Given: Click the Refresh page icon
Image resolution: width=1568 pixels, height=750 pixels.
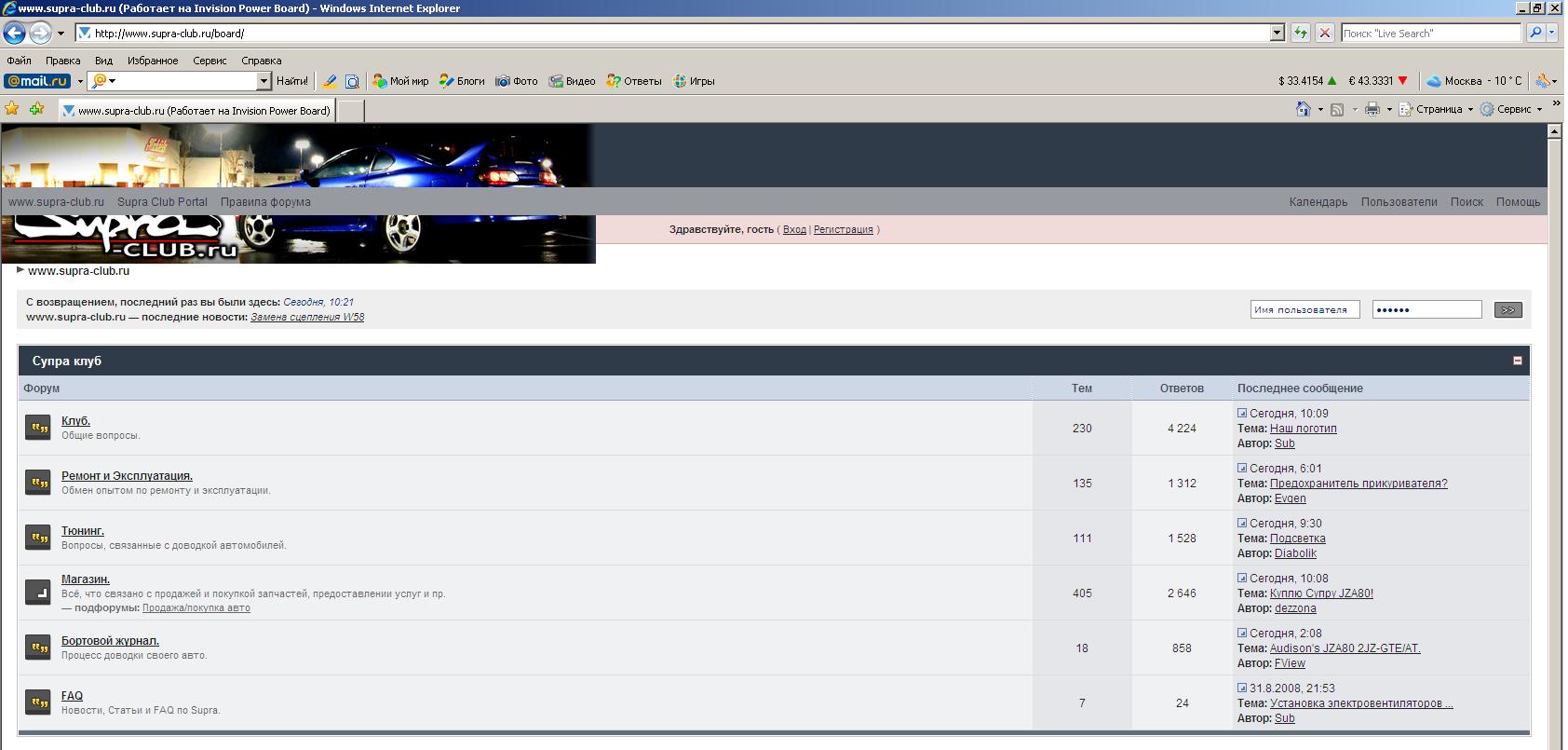Looking at the screenshot, I should [x=1301, y=34].
